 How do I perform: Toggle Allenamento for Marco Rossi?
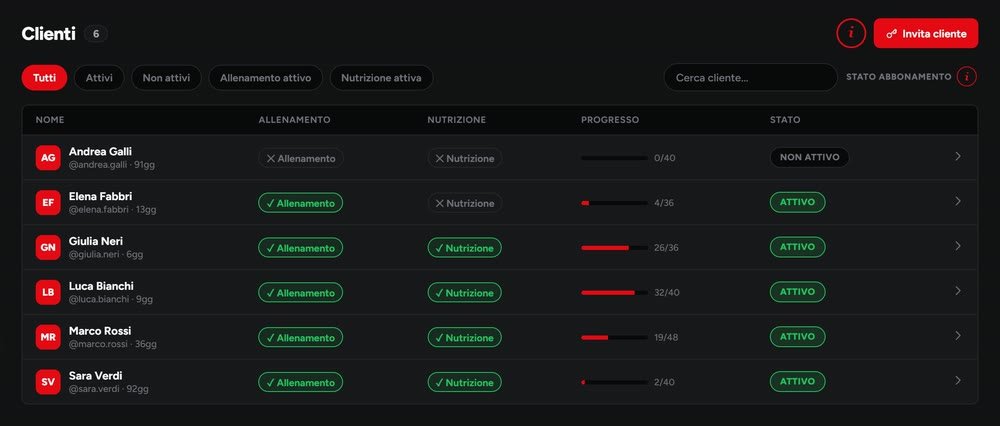[300, 337]
